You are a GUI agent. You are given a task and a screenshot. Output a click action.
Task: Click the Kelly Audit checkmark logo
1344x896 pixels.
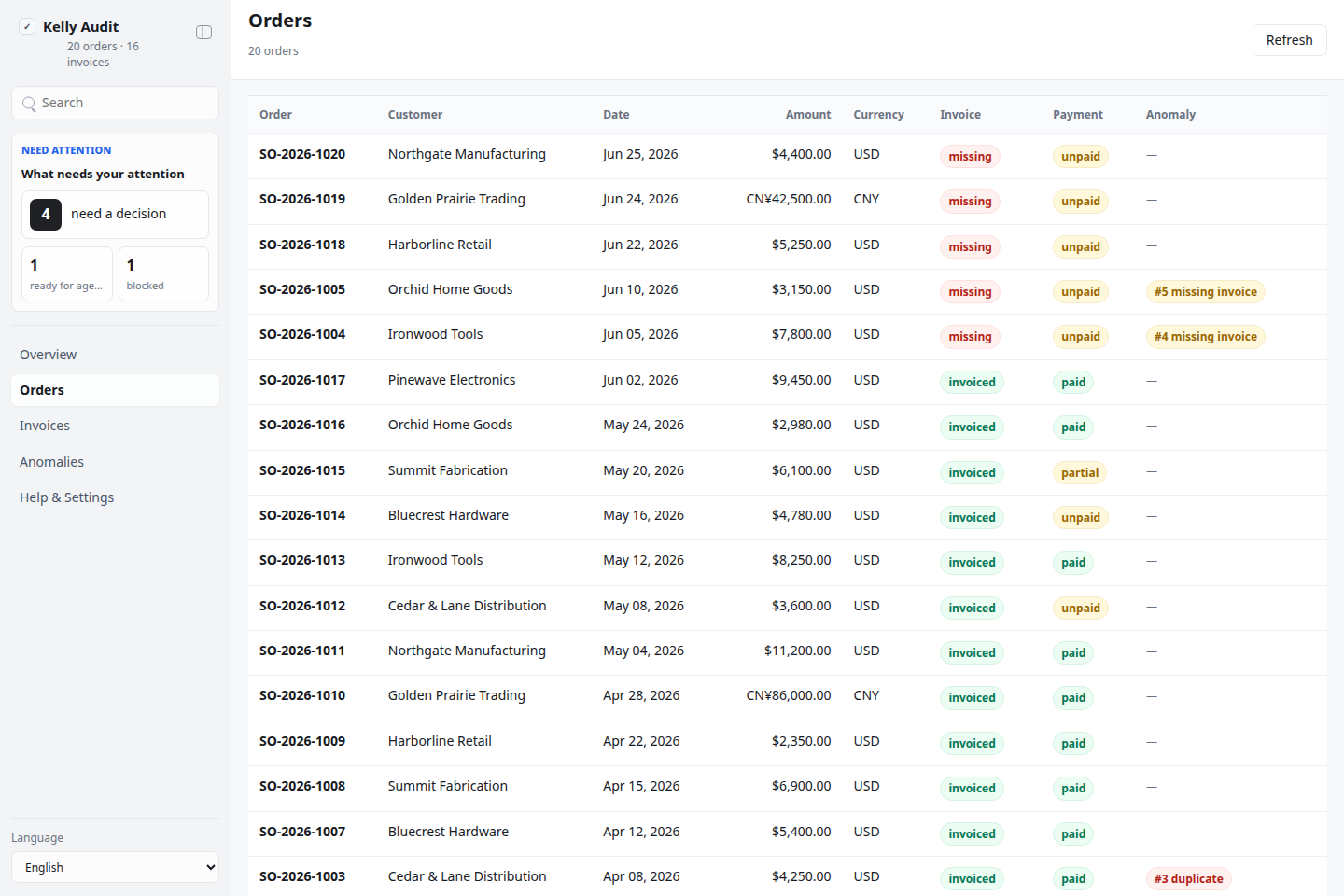pos(27,27)
